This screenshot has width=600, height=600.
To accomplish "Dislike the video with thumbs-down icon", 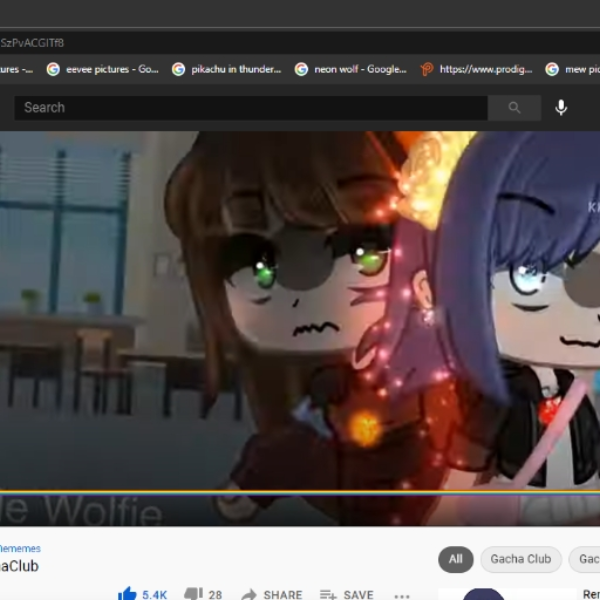I will pos(193,593).
